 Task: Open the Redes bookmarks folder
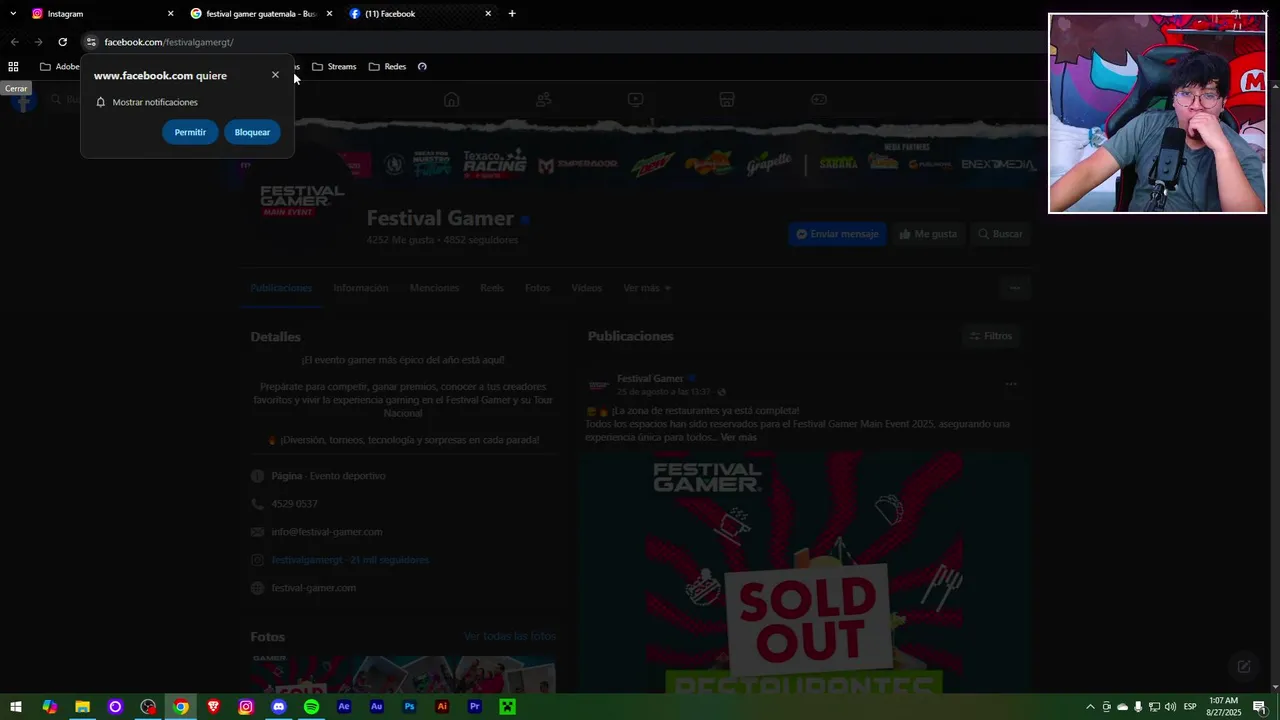click(x=387, y=67)
